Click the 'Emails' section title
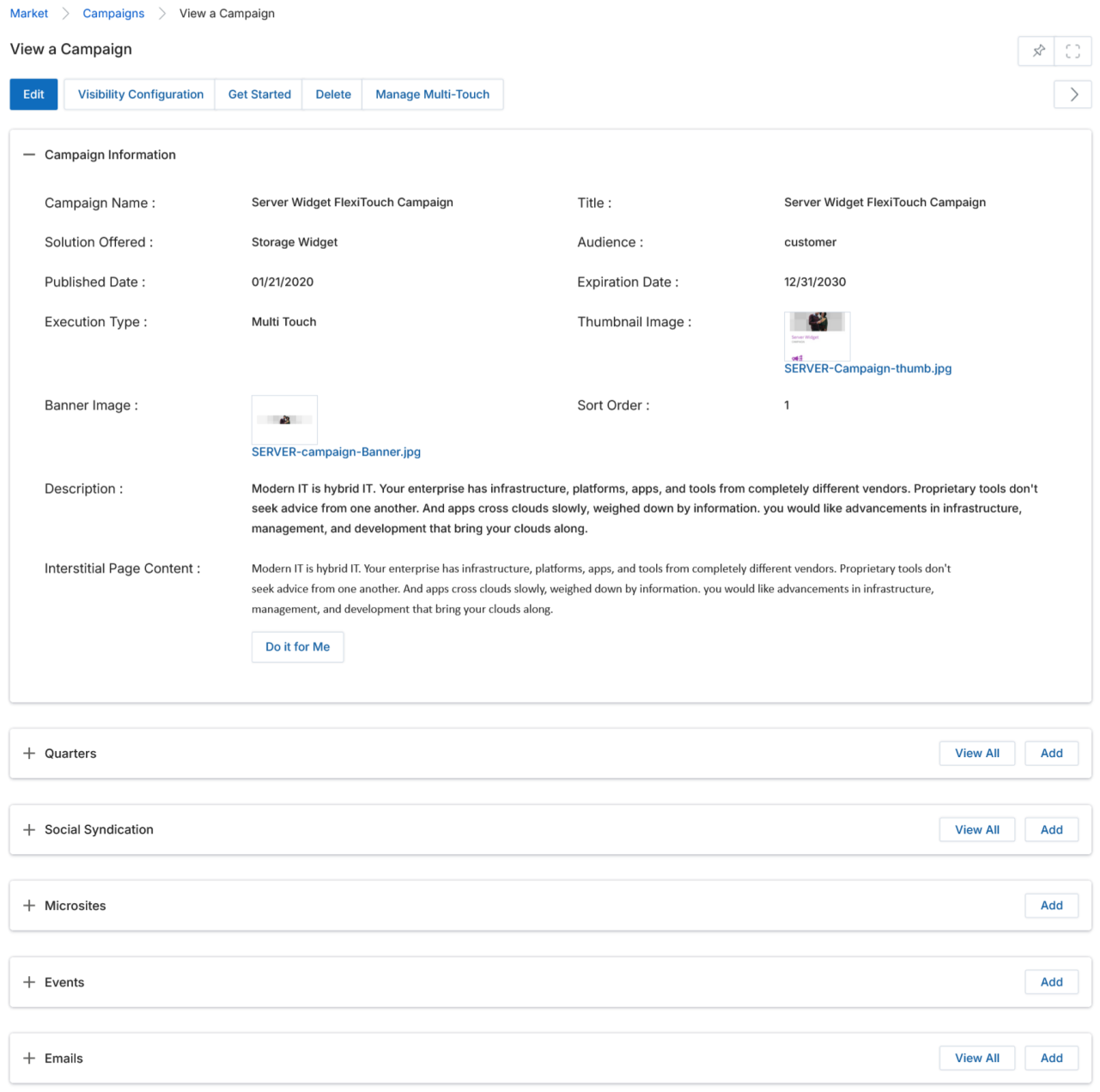Image resolution: width=1100 pixels, height=1092 pixels. (64, 1059)
